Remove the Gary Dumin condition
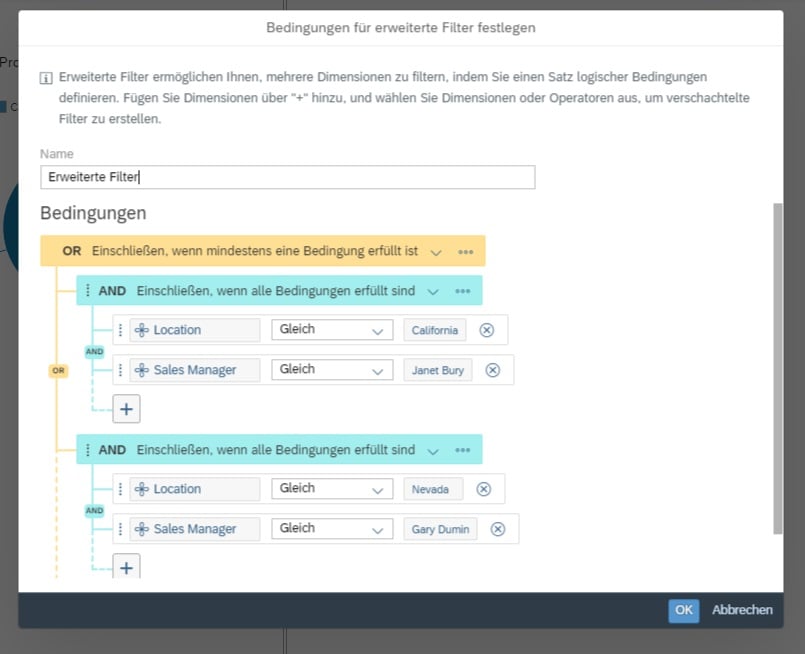The image size is (805, 654). point(498,529)
